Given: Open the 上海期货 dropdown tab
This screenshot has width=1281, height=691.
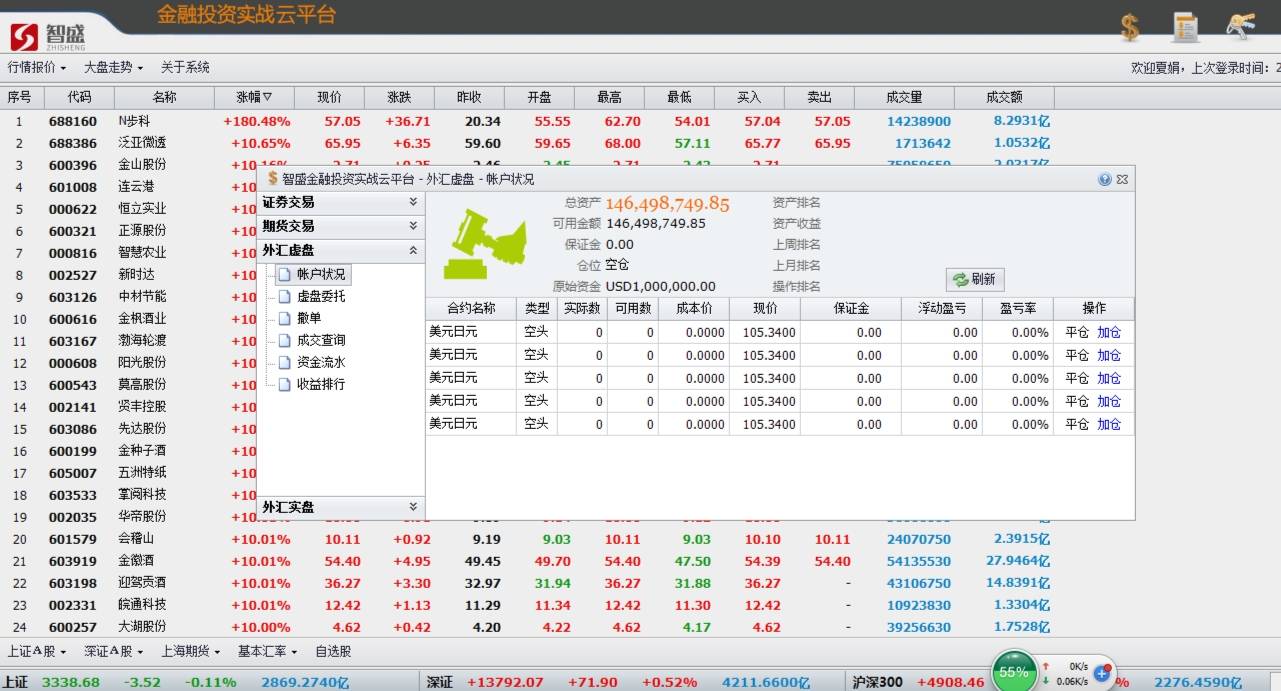Looking at the screenshot, I should click(x=191, y=651).
